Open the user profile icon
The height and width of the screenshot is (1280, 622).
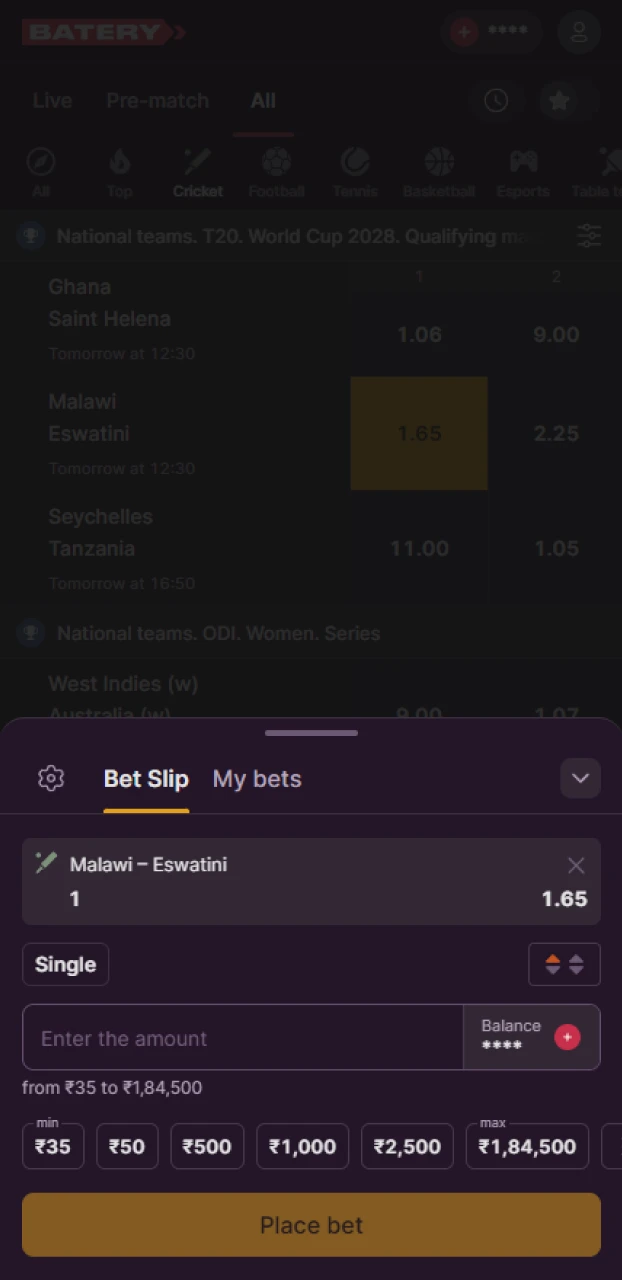point(579,31)
